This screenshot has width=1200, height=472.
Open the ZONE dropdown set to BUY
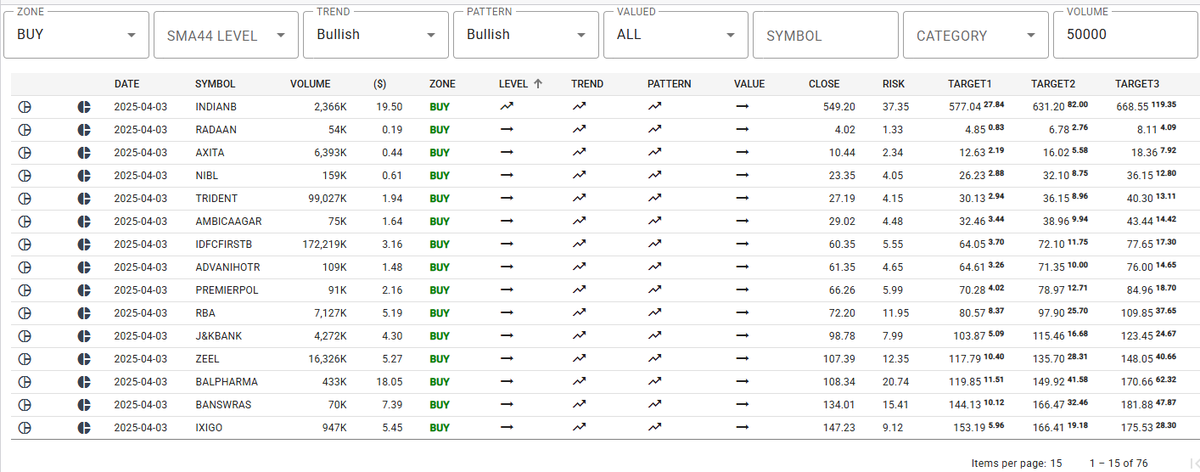pyautogui.click(x=76, y=35)
